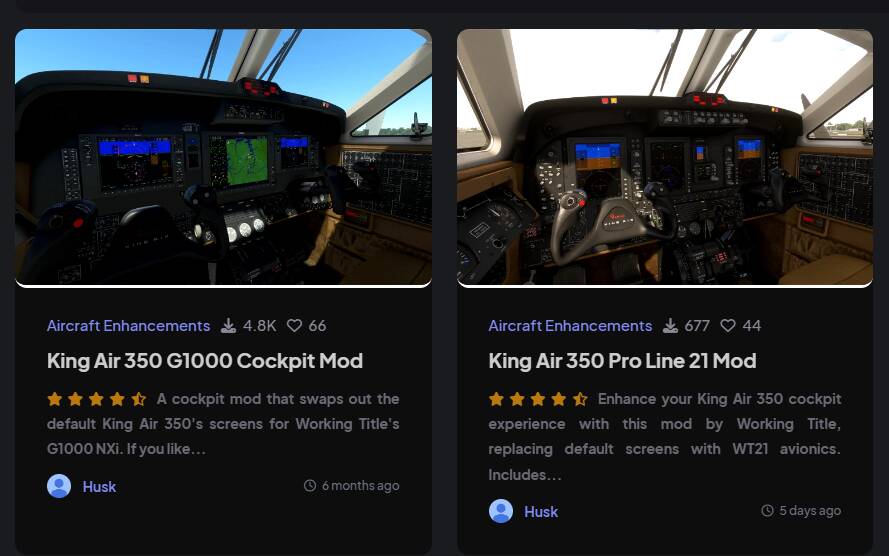Open Aircraft Enhancements category on right card
The height and width of the screenshot is (556, 889).
[x=570, y=326]
